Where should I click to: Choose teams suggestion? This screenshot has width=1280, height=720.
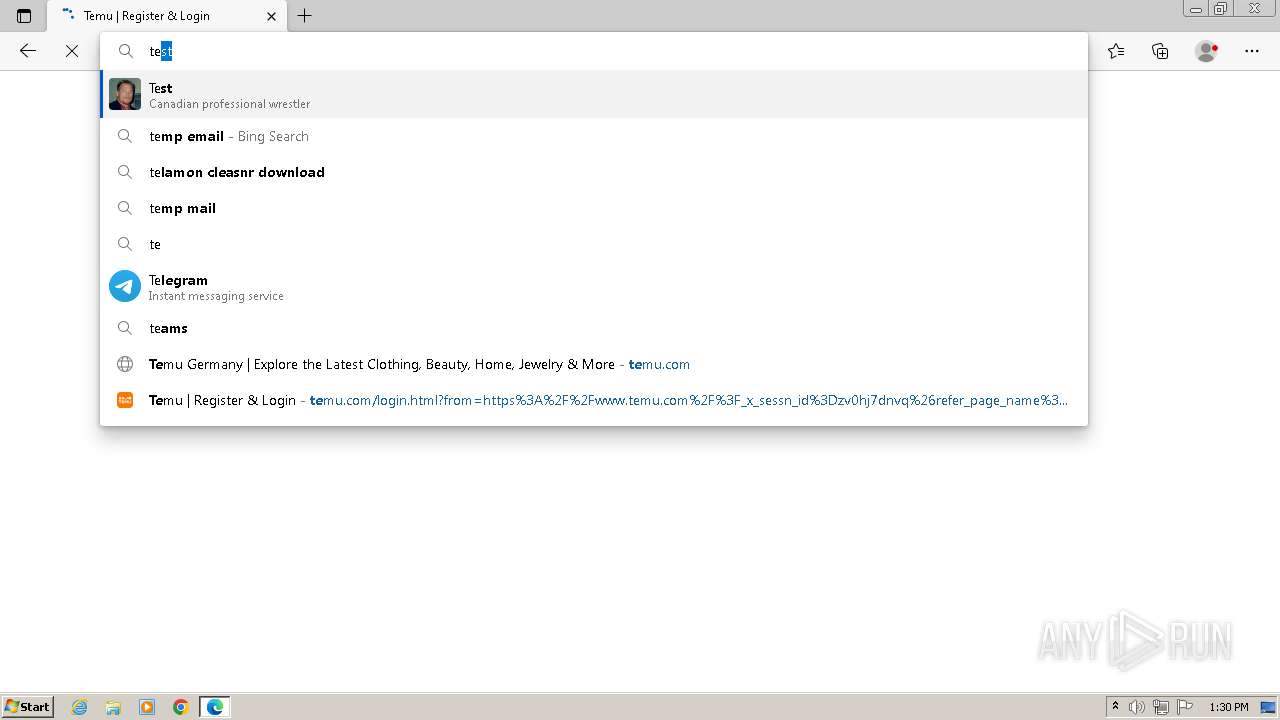[594, 328]
